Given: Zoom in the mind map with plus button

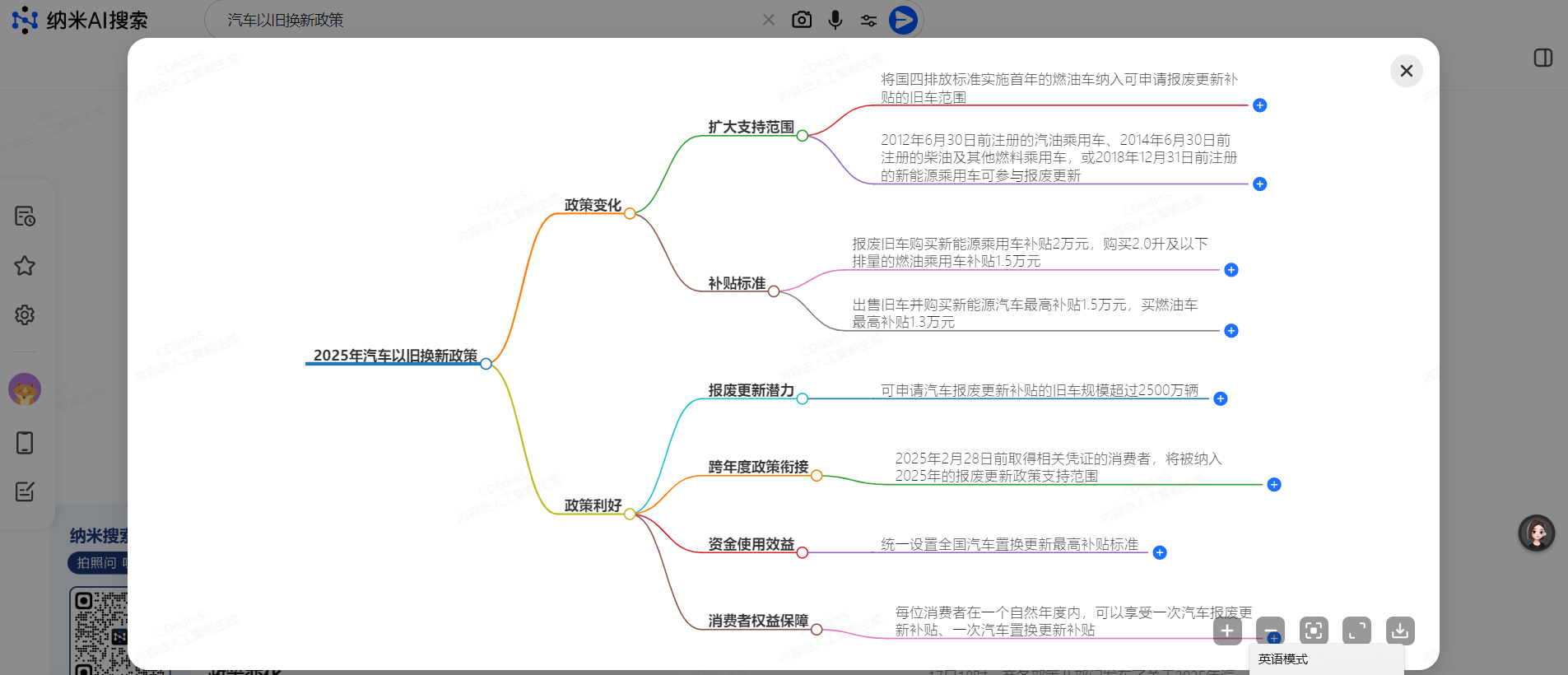Looking at the screenshot, I should 1227,631.
